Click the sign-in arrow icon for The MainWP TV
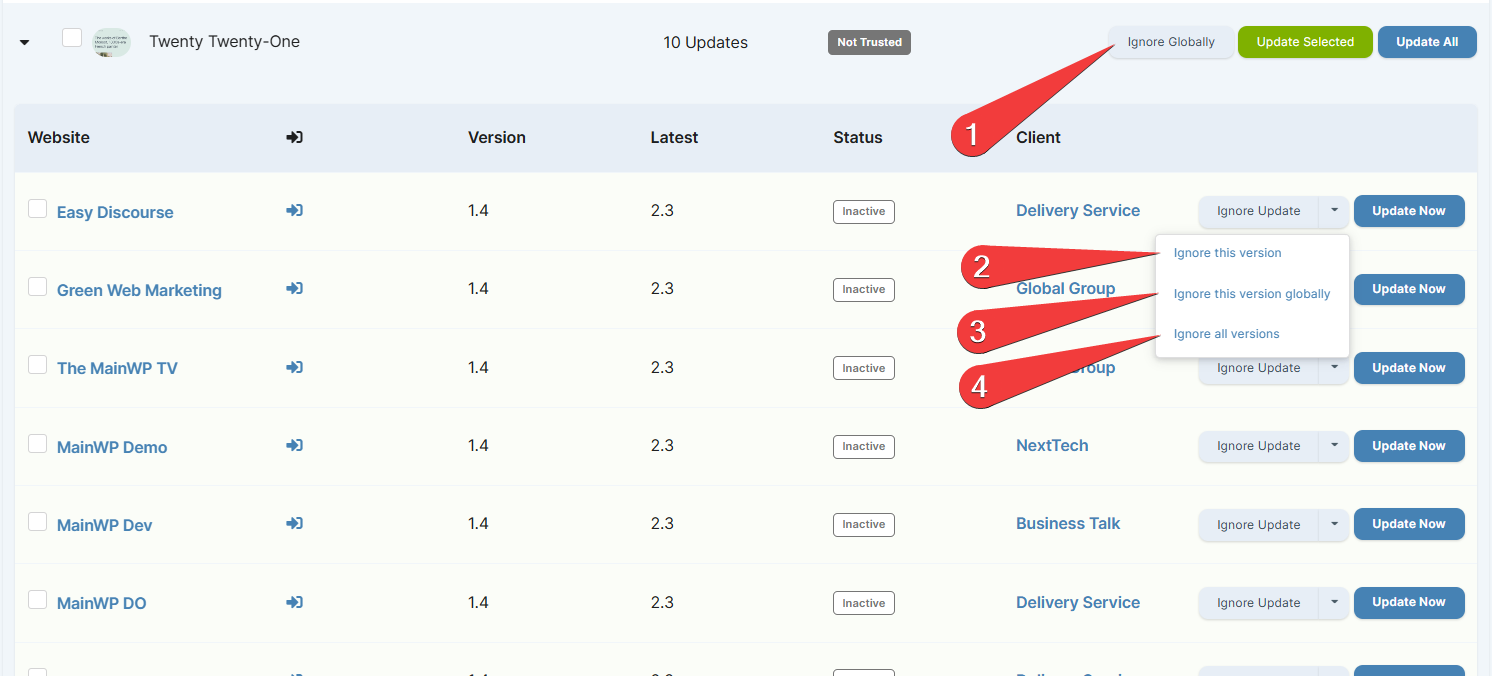Image resolution: width=1492 pixels, height=676 pixels. tap(293, 367)
